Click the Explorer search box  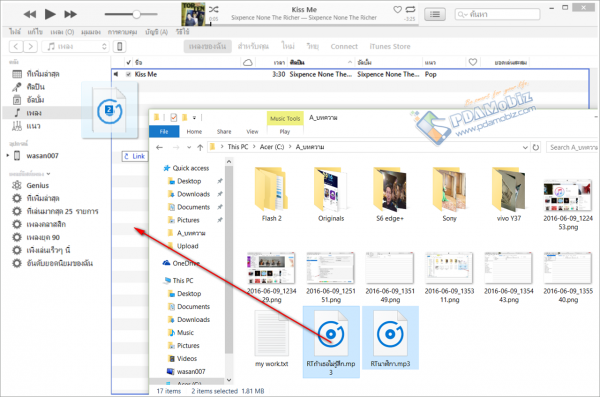(x=572, y=147)
